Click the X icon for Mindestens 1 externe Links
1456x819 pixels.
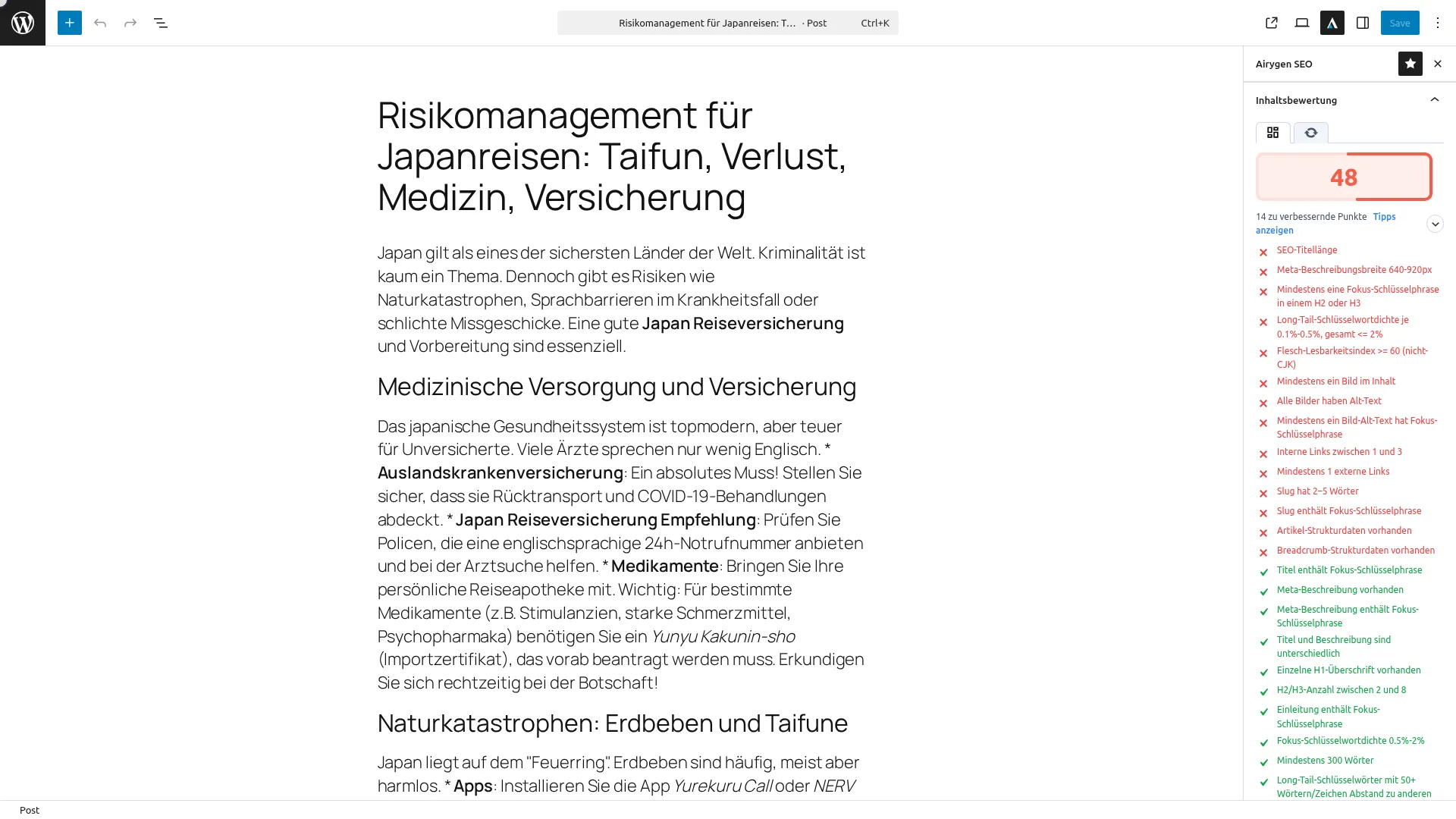[x=1263, y=474]
